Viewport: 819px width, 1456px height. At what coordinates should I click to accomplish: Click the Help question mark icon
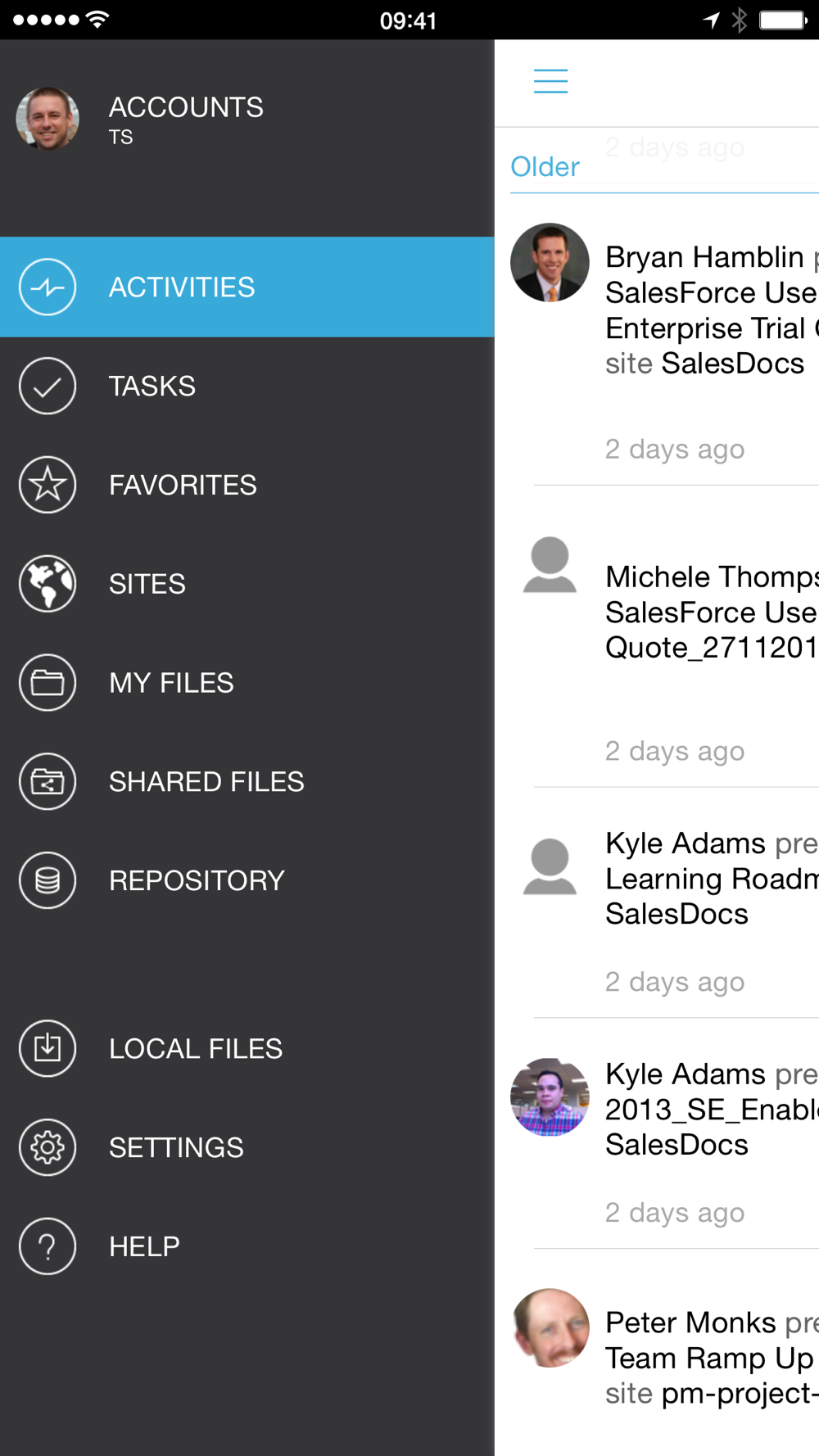[x=48, y=1246]
